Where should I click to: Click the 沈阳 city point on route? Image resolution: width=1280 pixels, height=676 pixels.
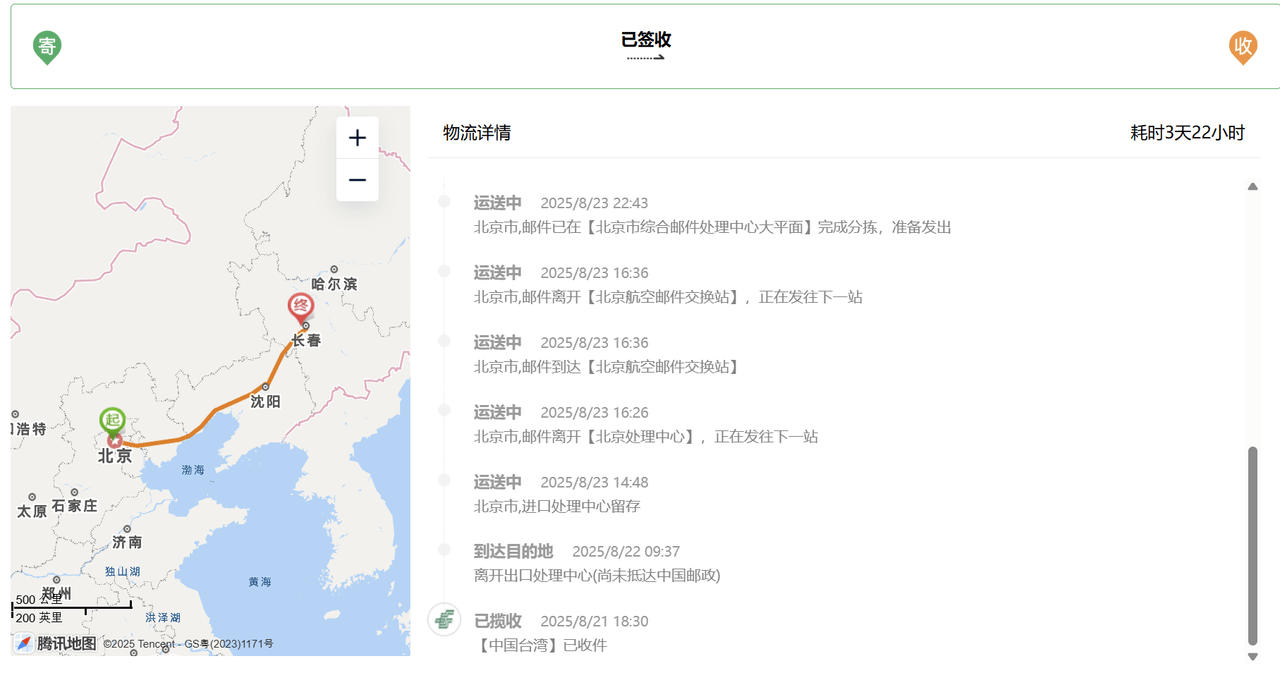[x=265, y=387]
